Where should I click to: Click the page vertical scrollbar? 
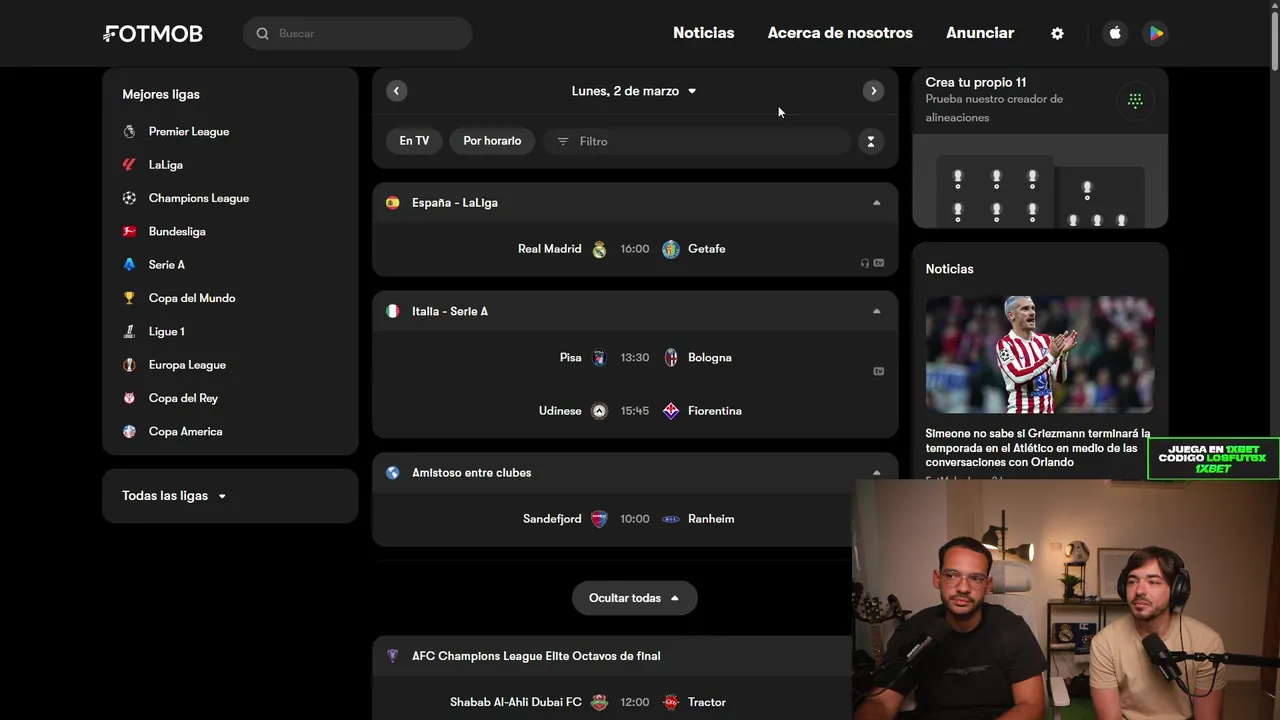coord(1274,40)
